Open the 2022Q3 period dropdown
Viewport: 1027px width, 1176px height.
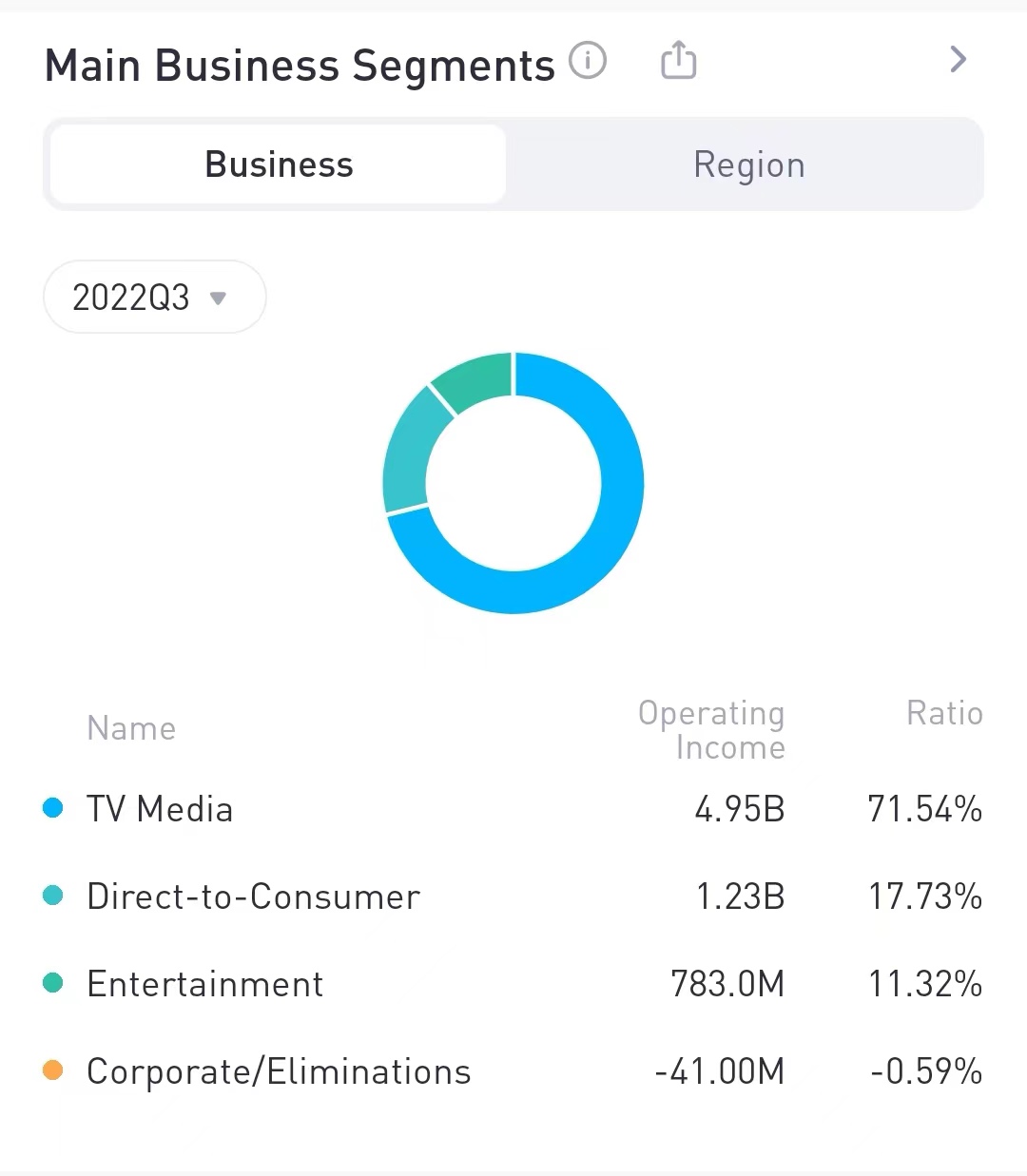(x=154, y=298)
